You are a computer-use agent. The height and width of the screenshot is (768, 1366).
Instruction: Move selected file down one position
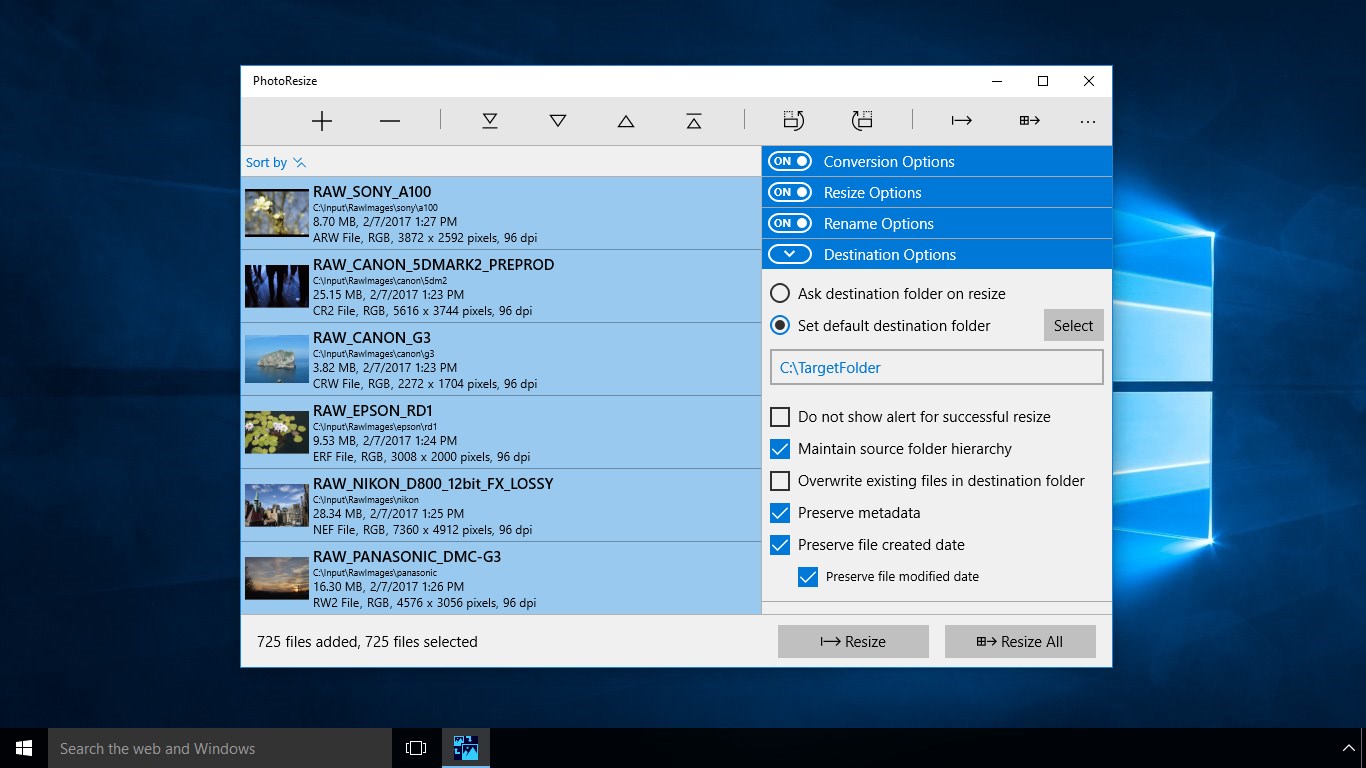click(558, 121)
